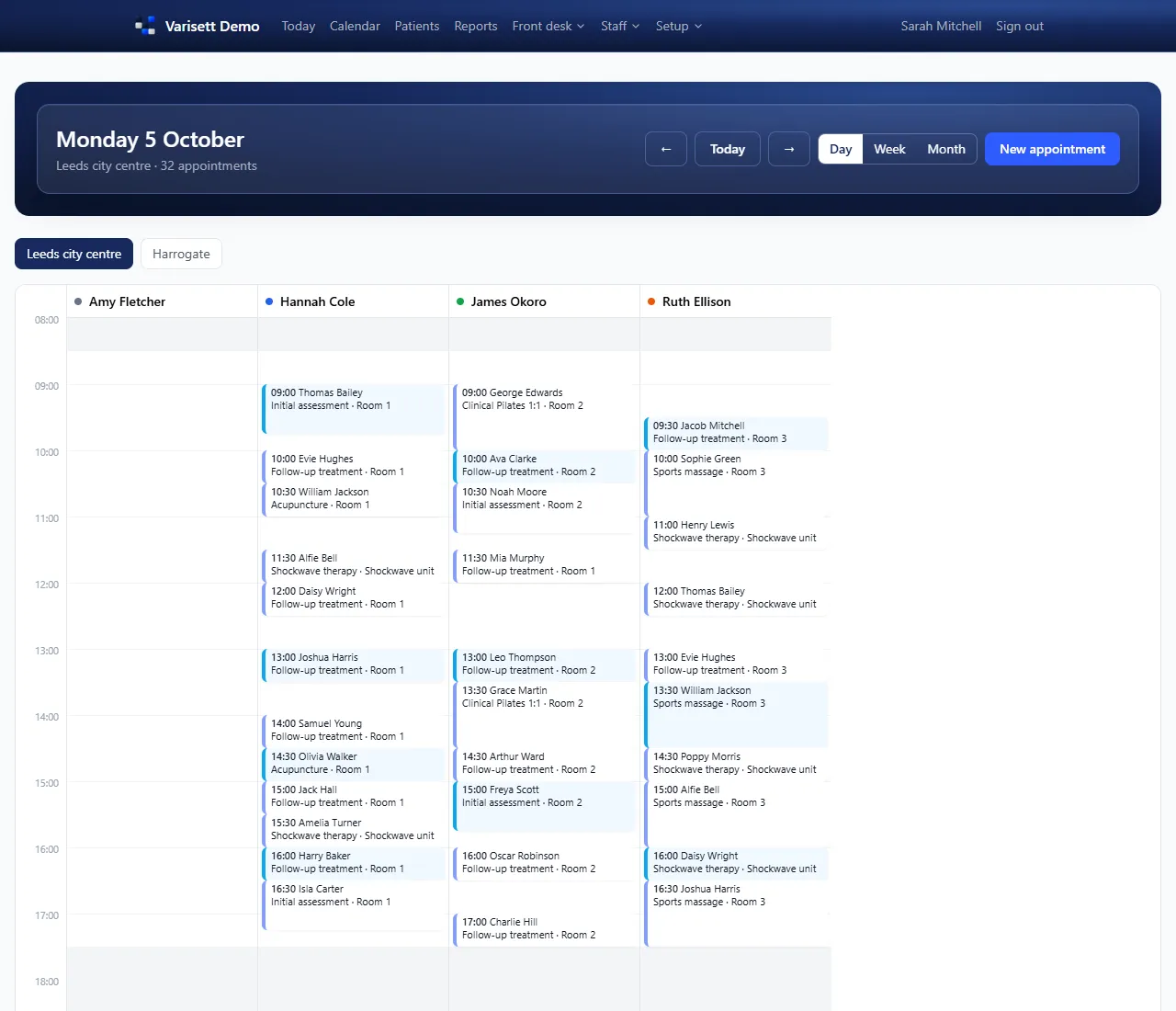This screenshot has width=1176, height=1011.
Task: Open 10:30 William Jackson acupuncture appointment
Action: [x=354, y=500]
